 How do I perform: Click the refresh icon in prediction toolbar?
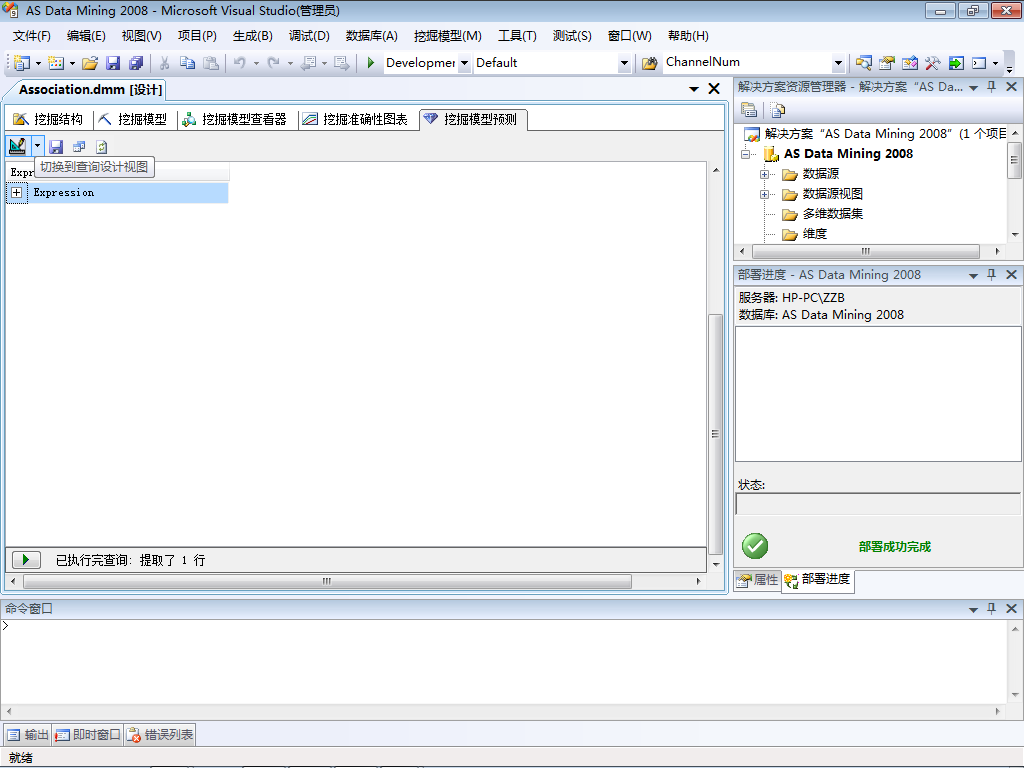(102, 146)
